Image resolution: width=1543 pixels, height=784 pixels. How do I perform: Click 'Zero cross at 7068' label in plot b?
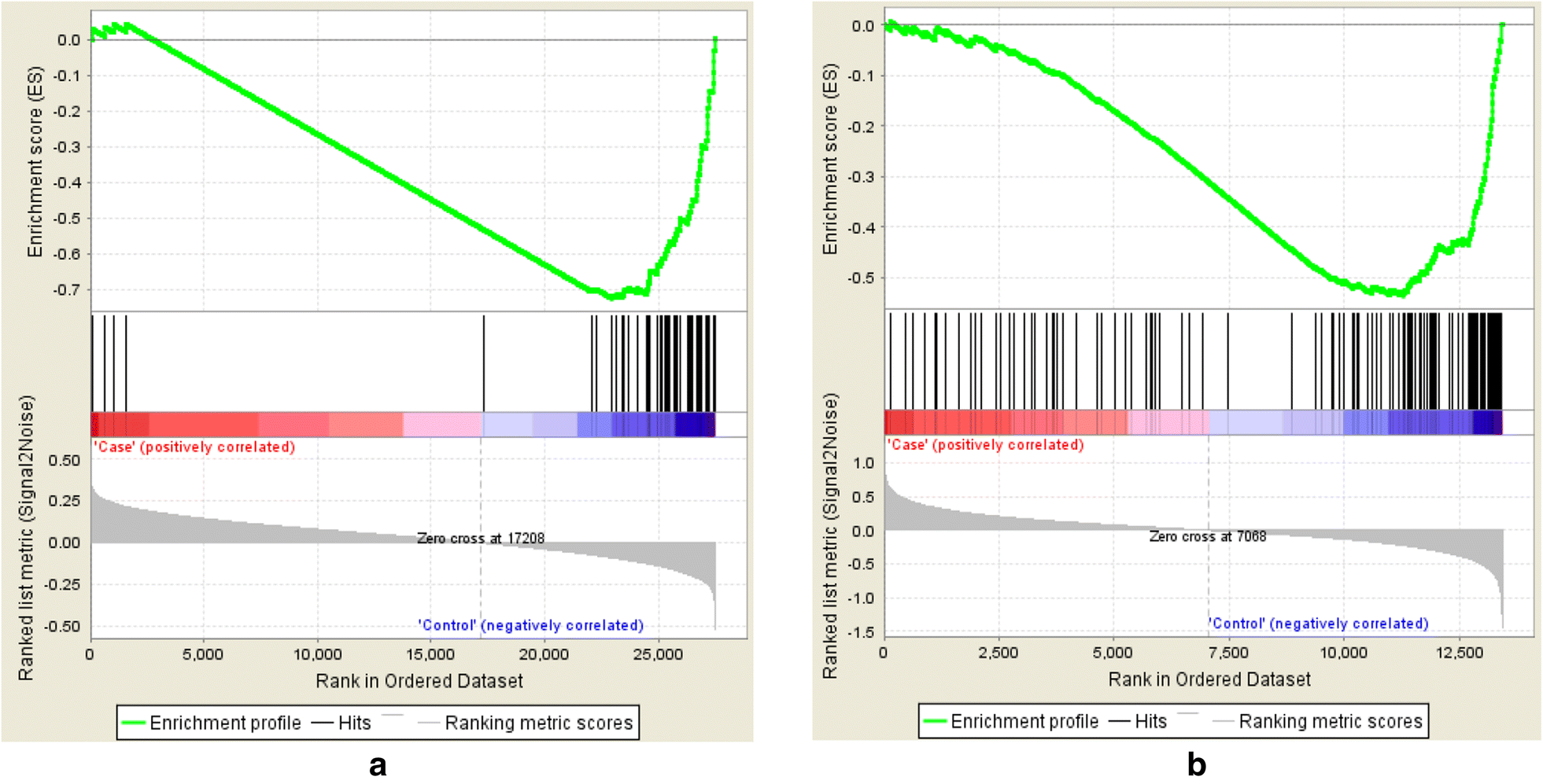click(1208, 536)
